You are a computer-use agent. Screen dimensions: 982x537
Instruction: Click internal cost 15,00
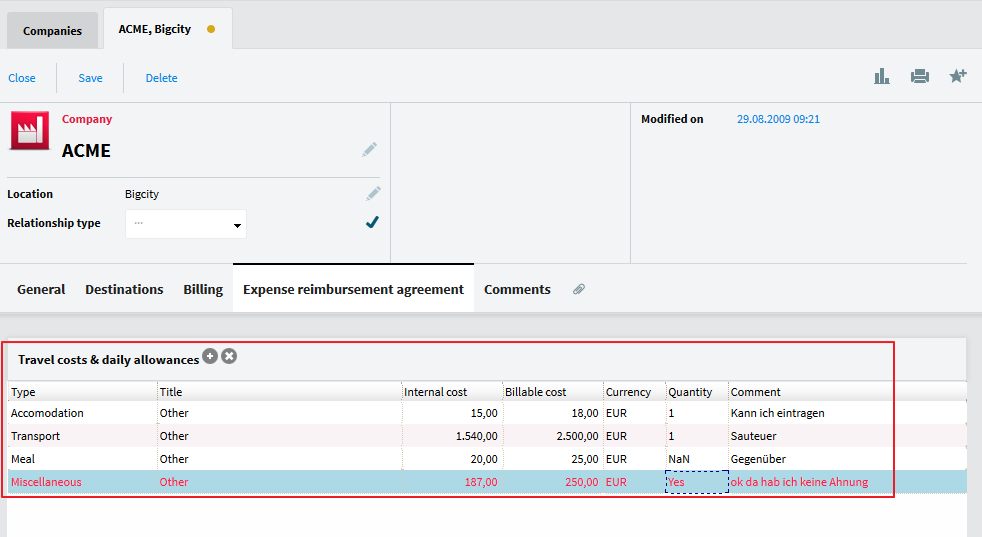point(484,414)
